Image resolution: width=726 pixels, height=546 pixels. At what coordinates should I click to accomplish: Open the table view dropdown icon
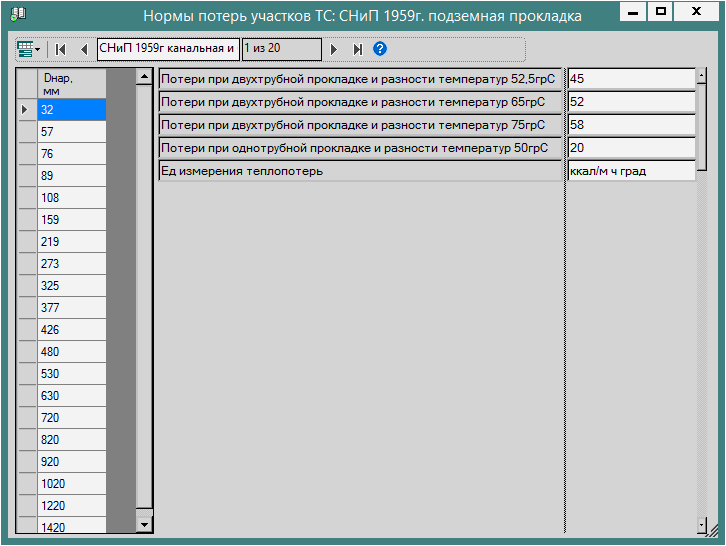pyautogui.click(x=28, y=49)
